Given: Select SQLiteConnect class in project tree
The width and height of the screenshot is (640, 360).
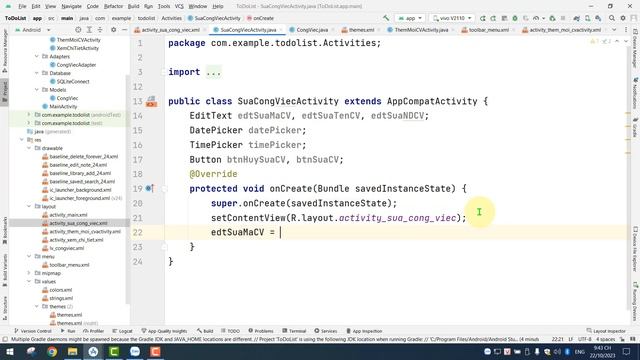Looking at the screenshot, I should [x=69, y=82].
